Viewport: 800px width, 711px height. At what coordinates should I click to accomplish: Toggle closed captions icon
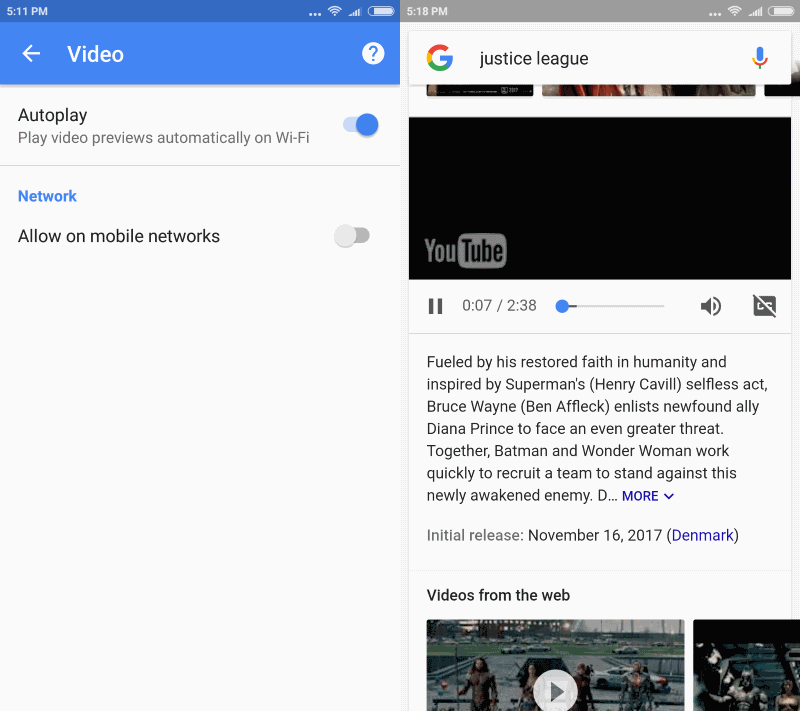764,306
